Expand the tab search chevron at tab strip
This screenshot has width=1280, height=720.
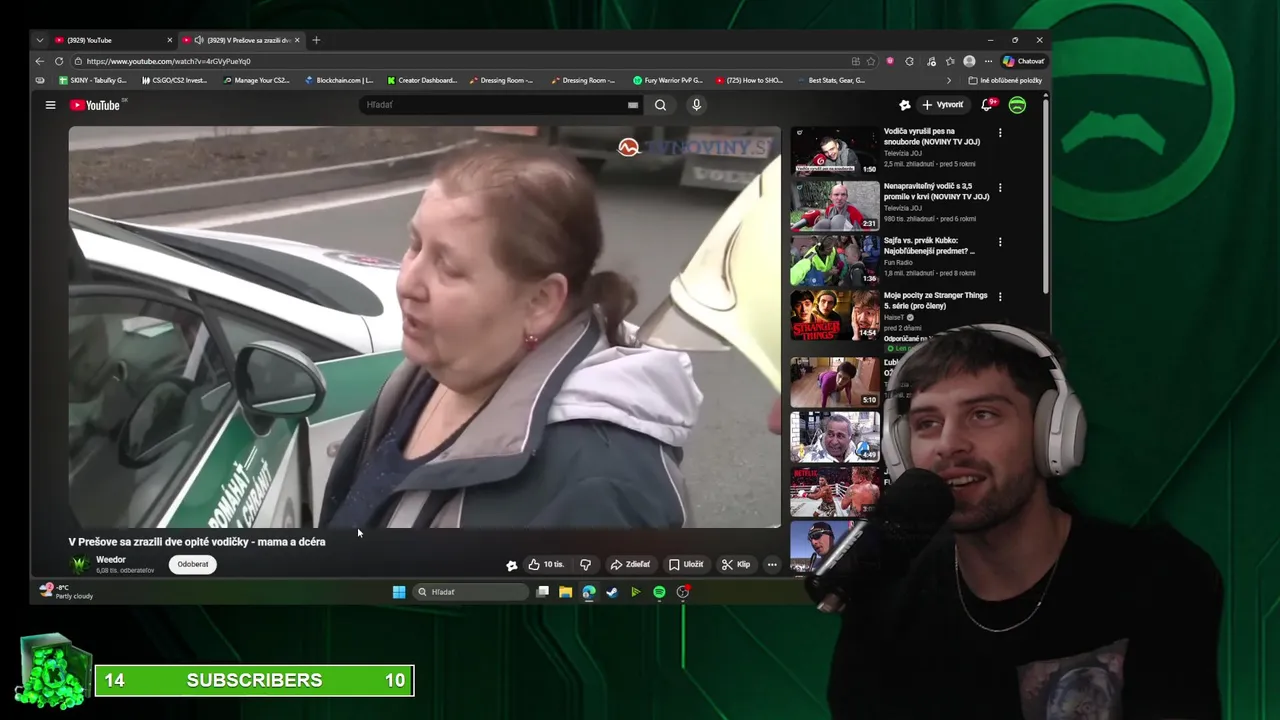(40, 40)
